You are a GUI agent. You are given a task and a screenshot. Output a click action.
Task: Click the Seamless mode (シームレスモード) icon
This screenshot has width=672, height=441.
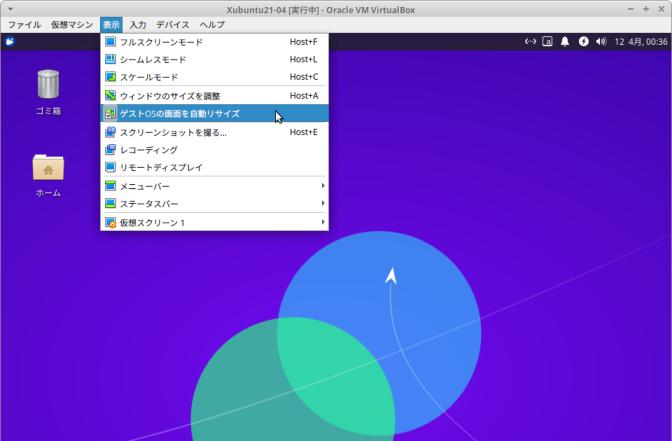coord(111,59)
